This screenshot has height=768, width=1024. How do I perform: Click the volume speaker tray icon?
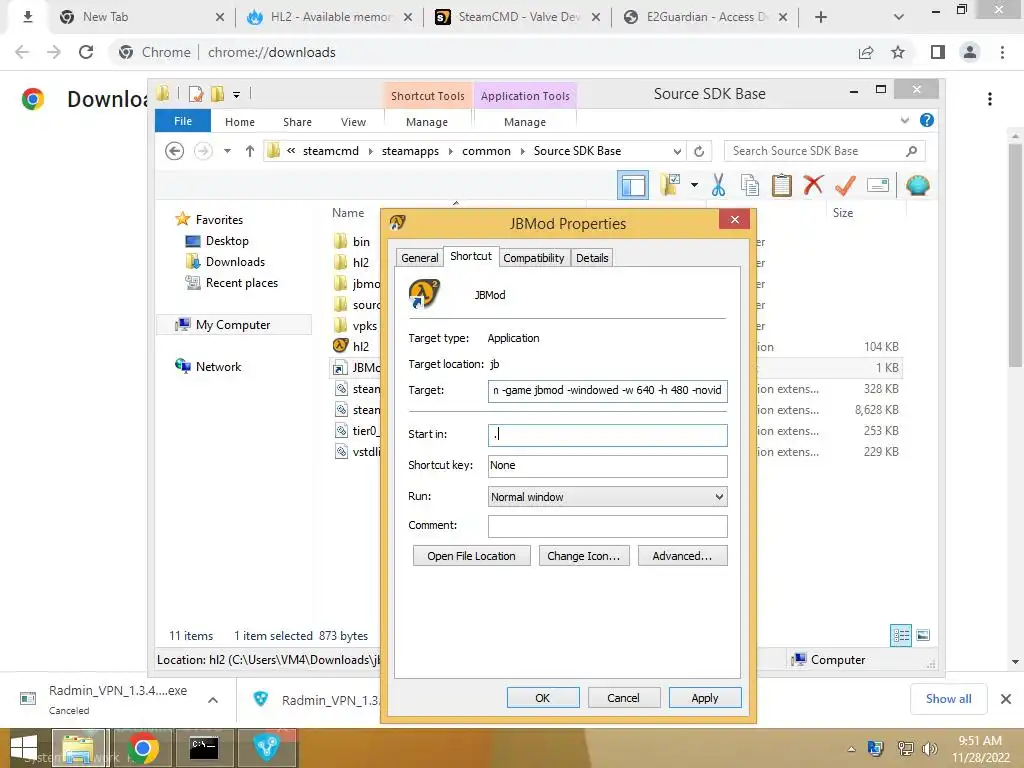pyautogui.click(x=929, y=748)
